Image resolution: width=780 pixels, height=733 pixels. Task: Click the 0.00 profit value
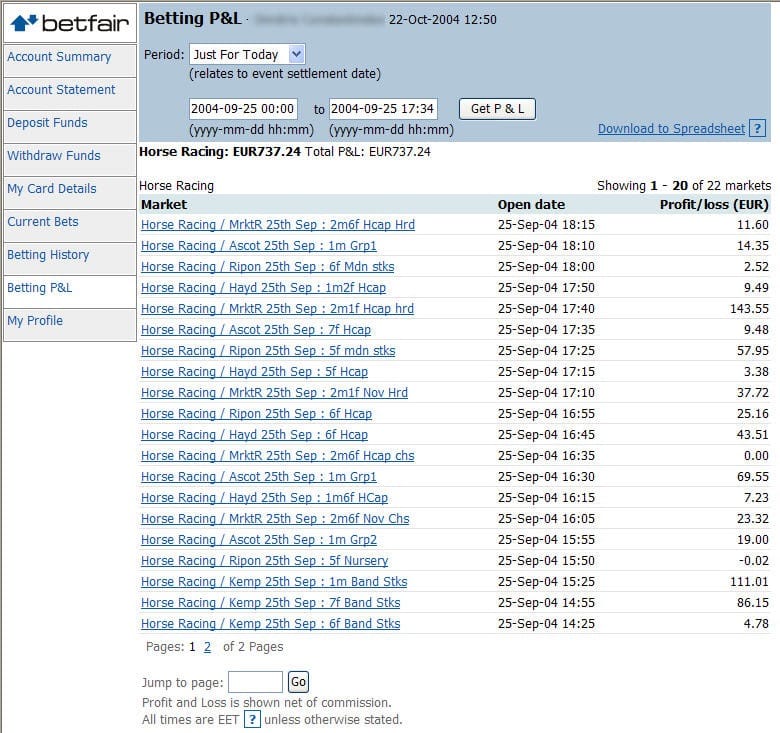click(756, 456)
